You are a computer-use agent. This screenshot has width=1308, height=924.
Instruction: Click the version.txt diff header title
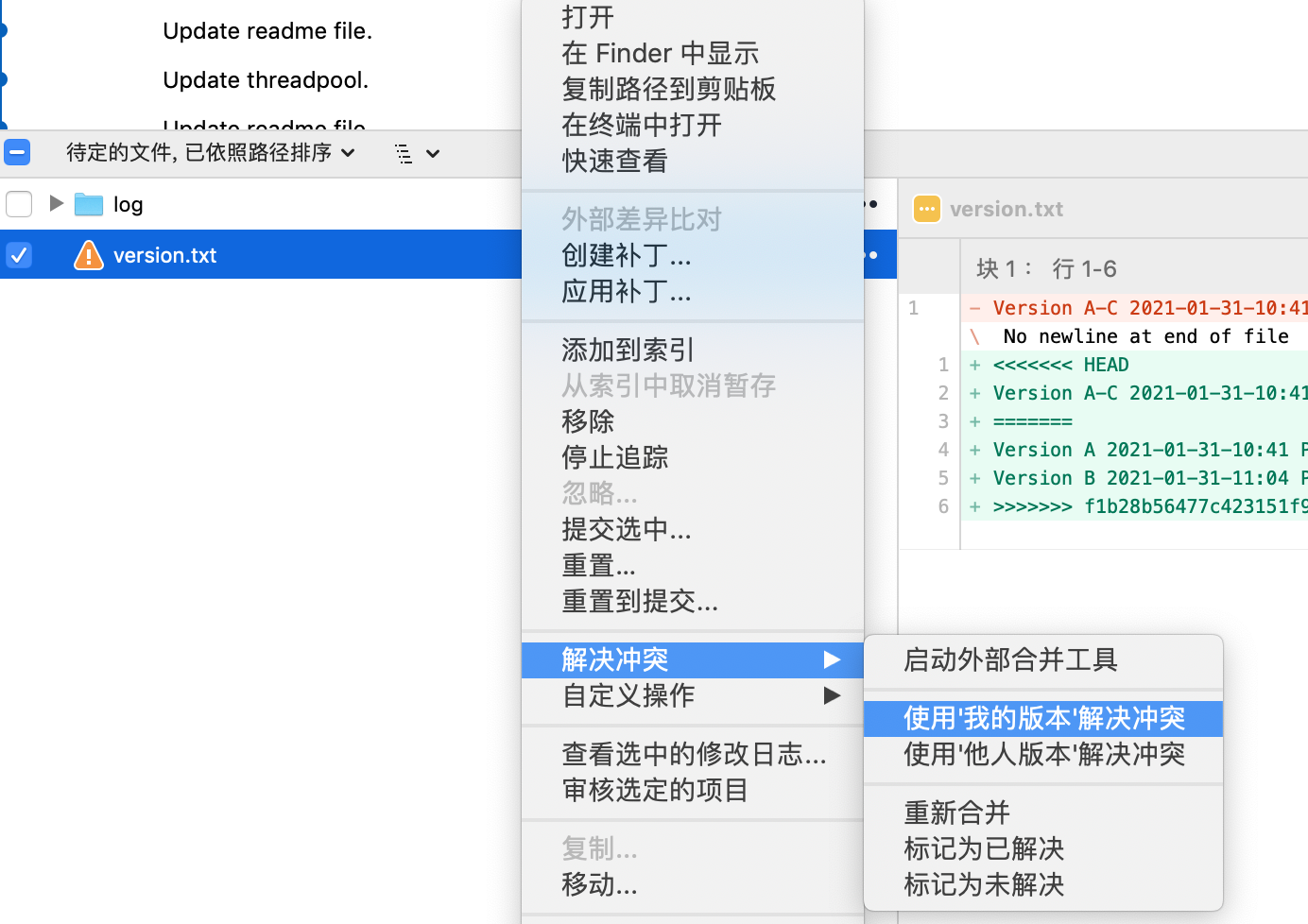pos(1007,209)
